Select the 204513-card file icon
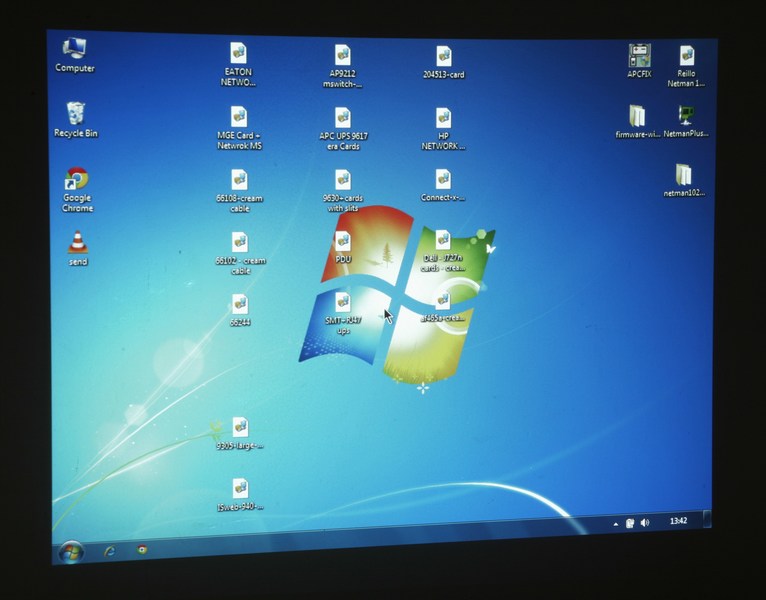The image size is (766, 600). tap(444, 62)
